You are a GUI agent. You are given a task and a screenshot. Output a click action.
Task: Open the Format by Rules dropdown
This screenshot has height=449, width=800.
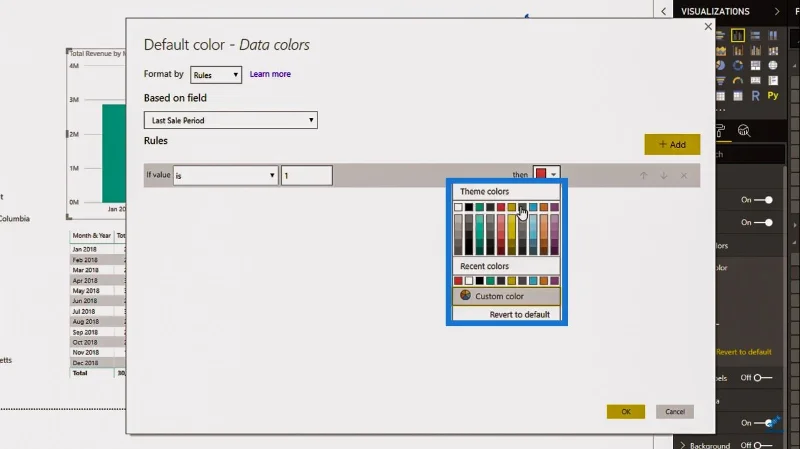216,75
